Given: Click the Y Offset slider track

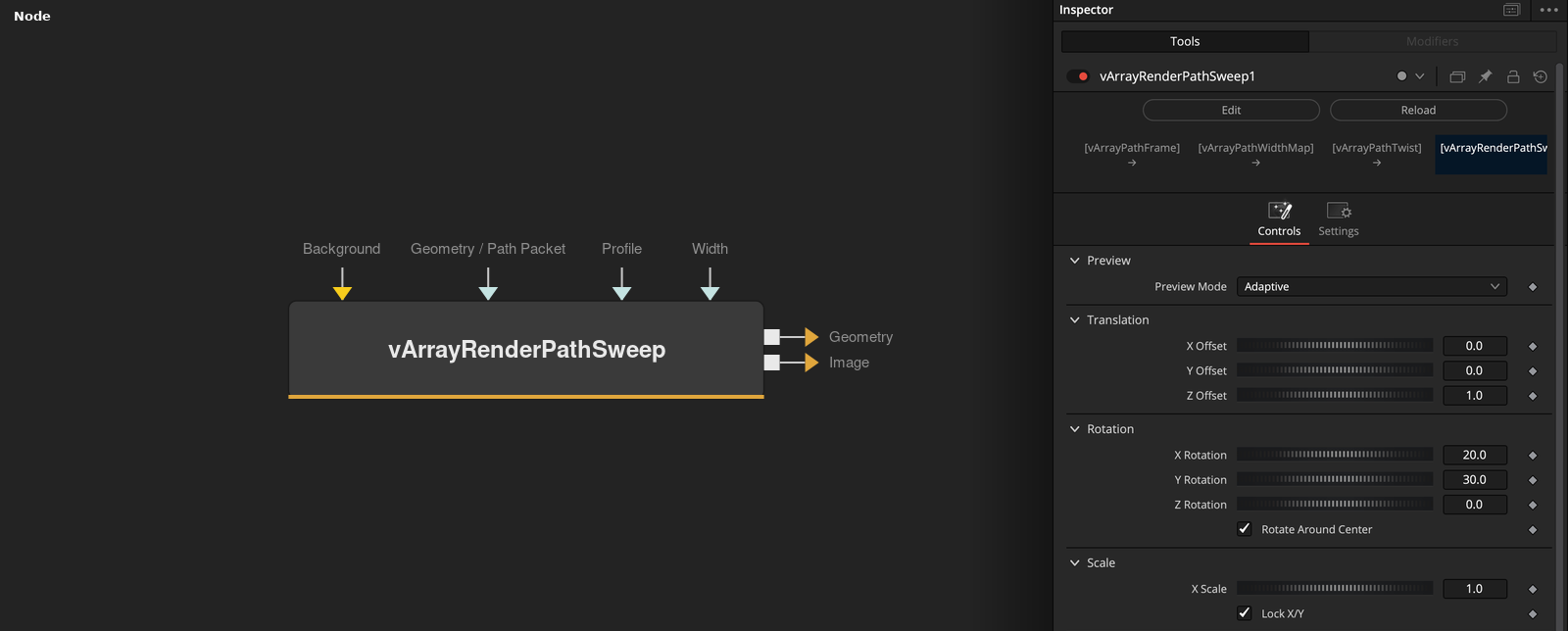Looking at the screenshot, I should (x=1334, y=370).
